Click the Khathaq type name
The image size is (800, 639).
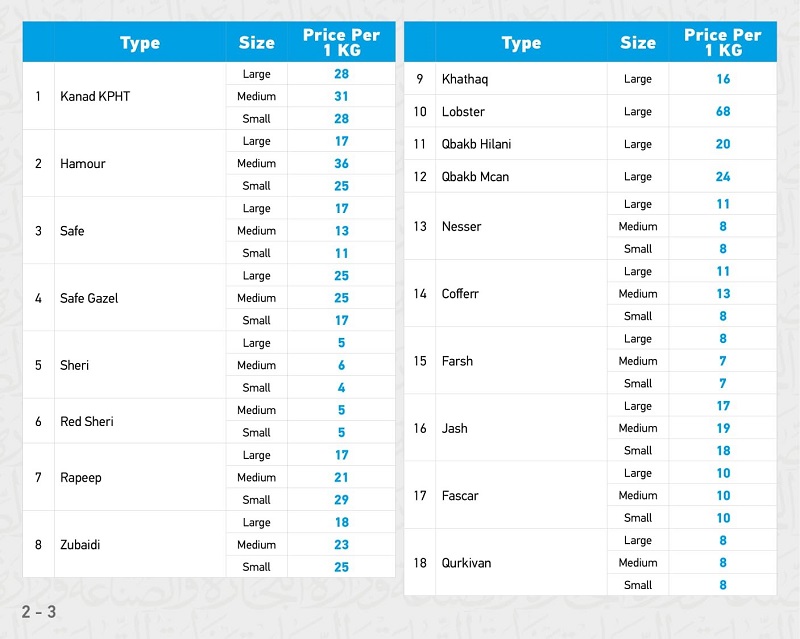coord(465,79)
